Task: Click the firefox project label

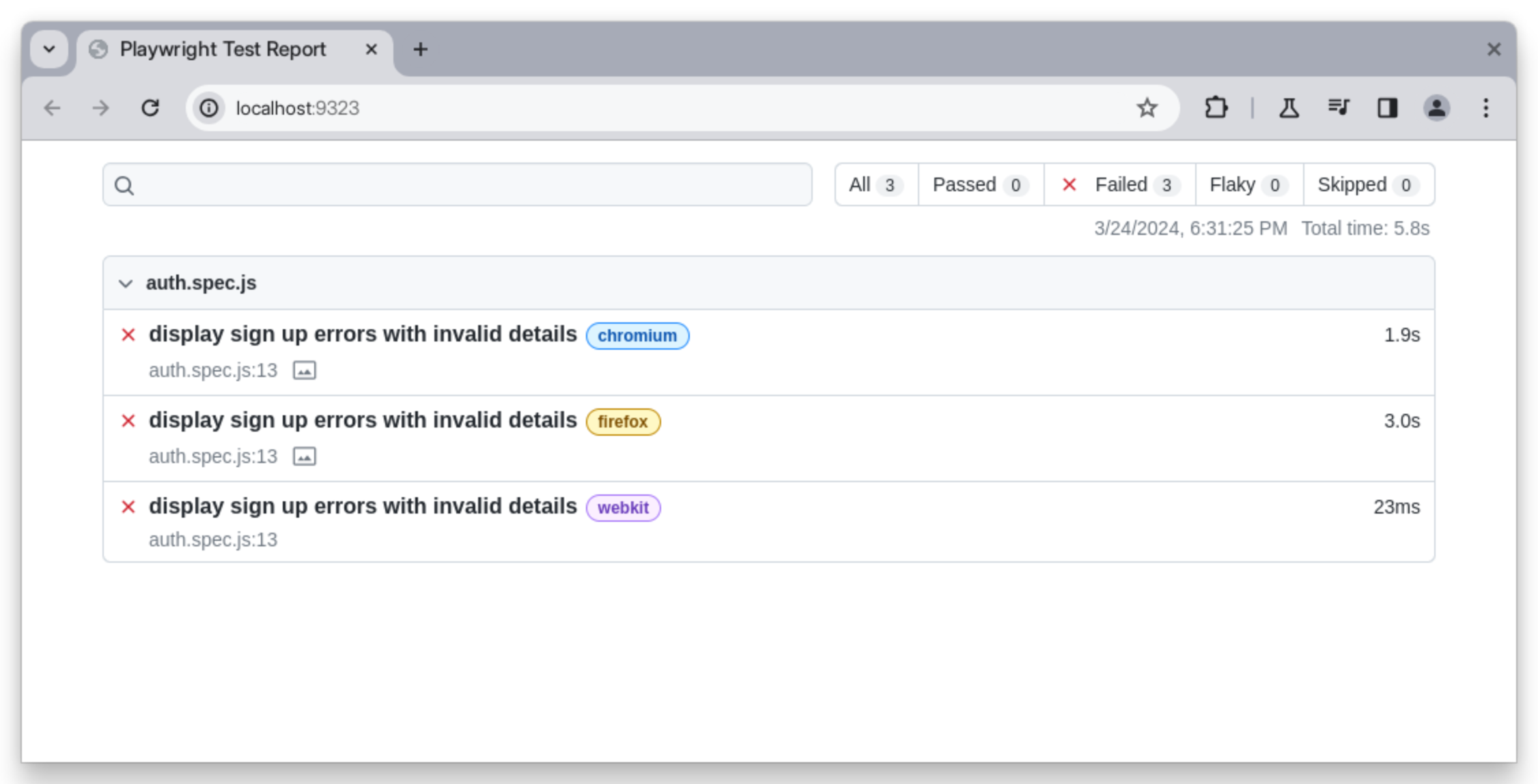Action: pyautogui.click(x=623, y=421)
